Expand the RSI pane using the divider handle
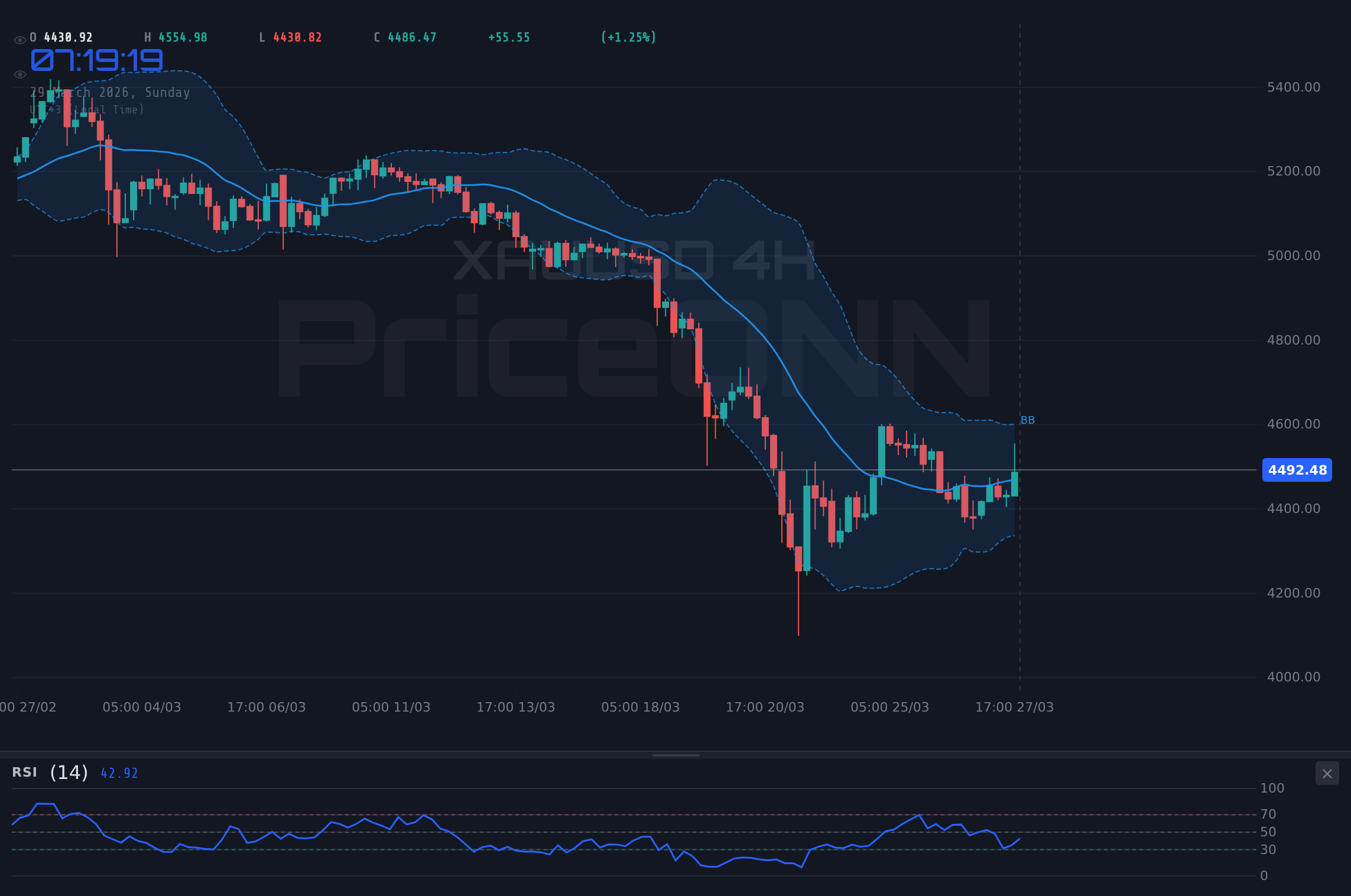 pyautogui.click(x=675, y=754)
